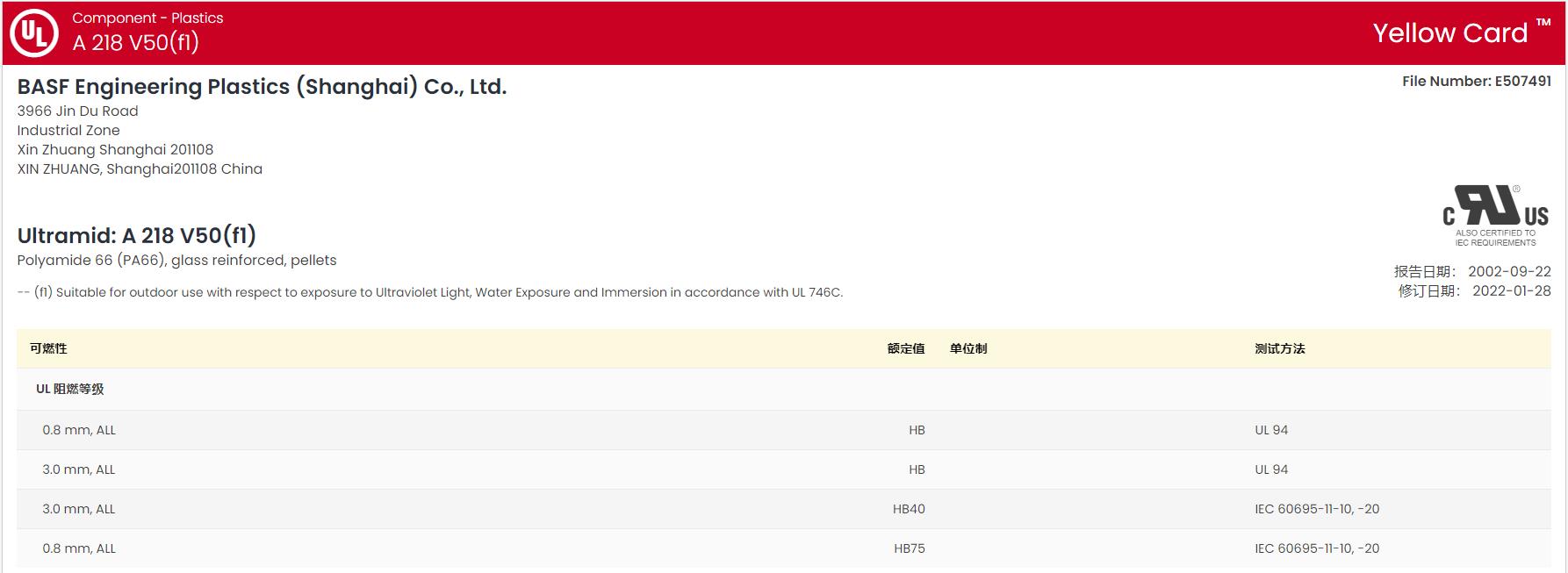Image resolution: width=1568 pixels, height=573 pixels.
Task: Click the UL logo in header
Action: [x=33, y=33]
